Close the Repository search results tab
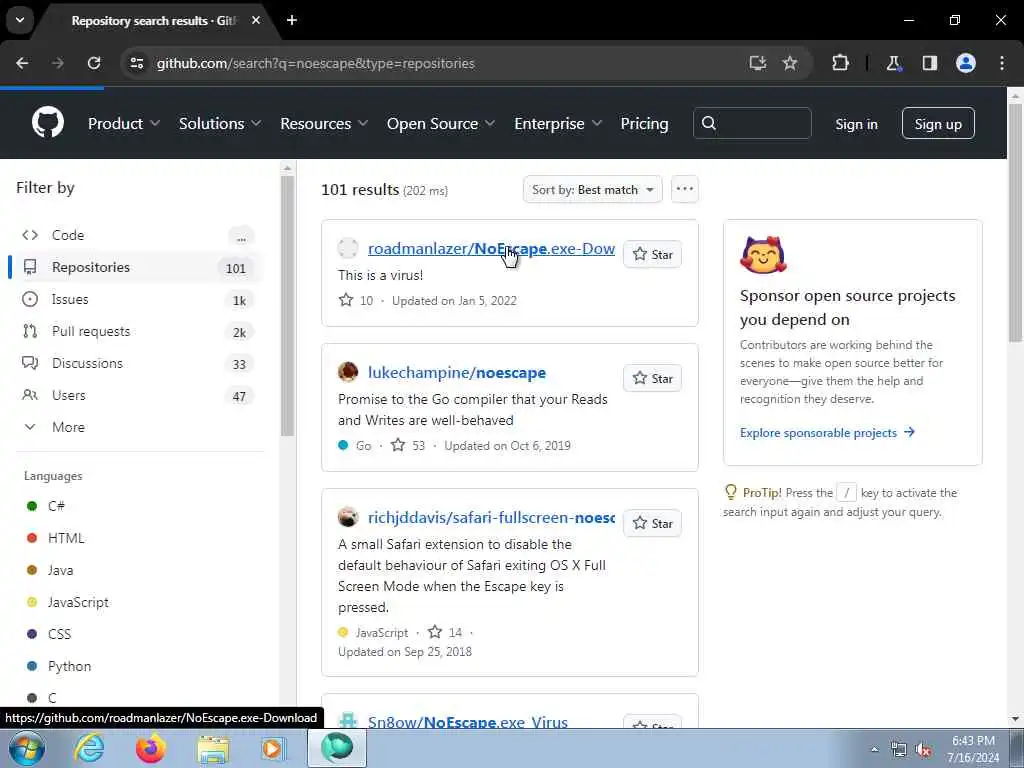Viewport: 1024px width, 768px height. click(x=256, y=20)
